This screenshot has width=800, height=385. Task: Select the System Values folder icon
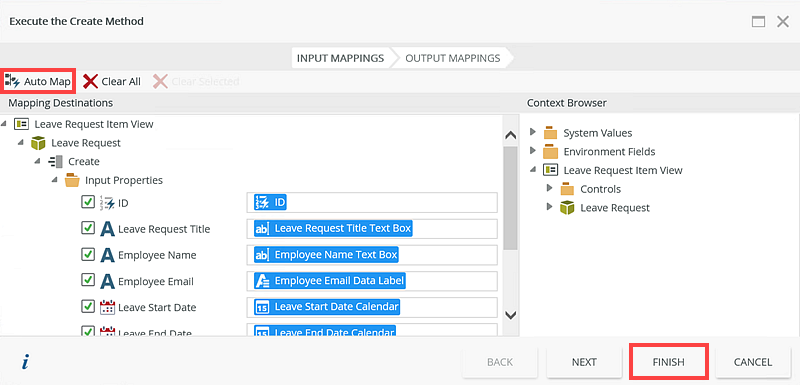550,133
